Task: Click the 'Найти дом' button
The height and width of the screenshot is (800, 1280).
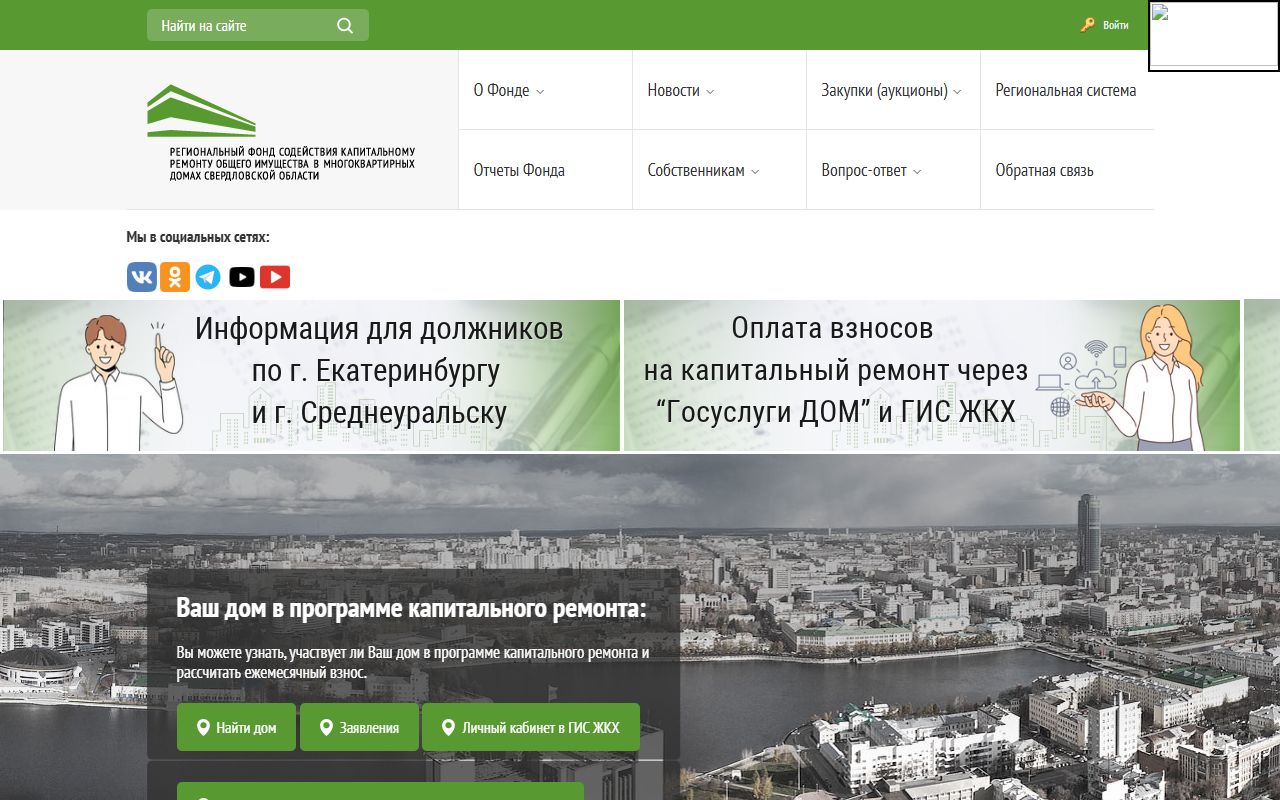Action: 236,727
